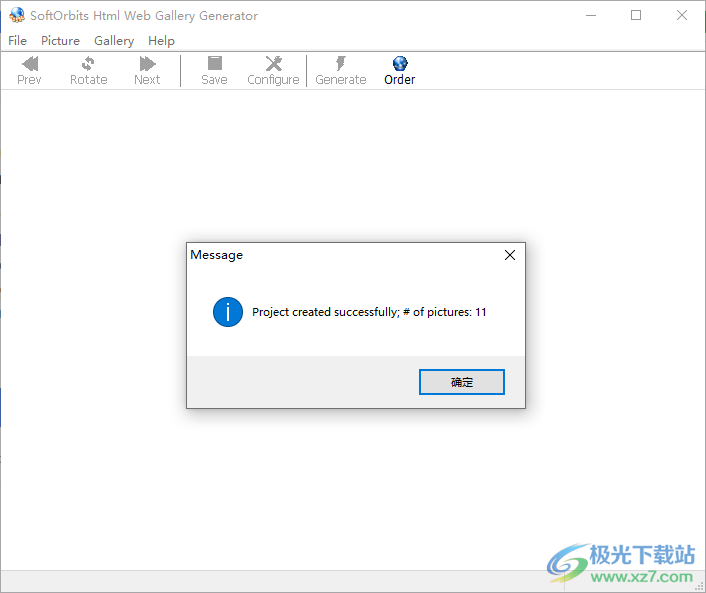This screenshot has width=706, height=593.
Task: Open the Gallery menu
Action: [114, 41]
